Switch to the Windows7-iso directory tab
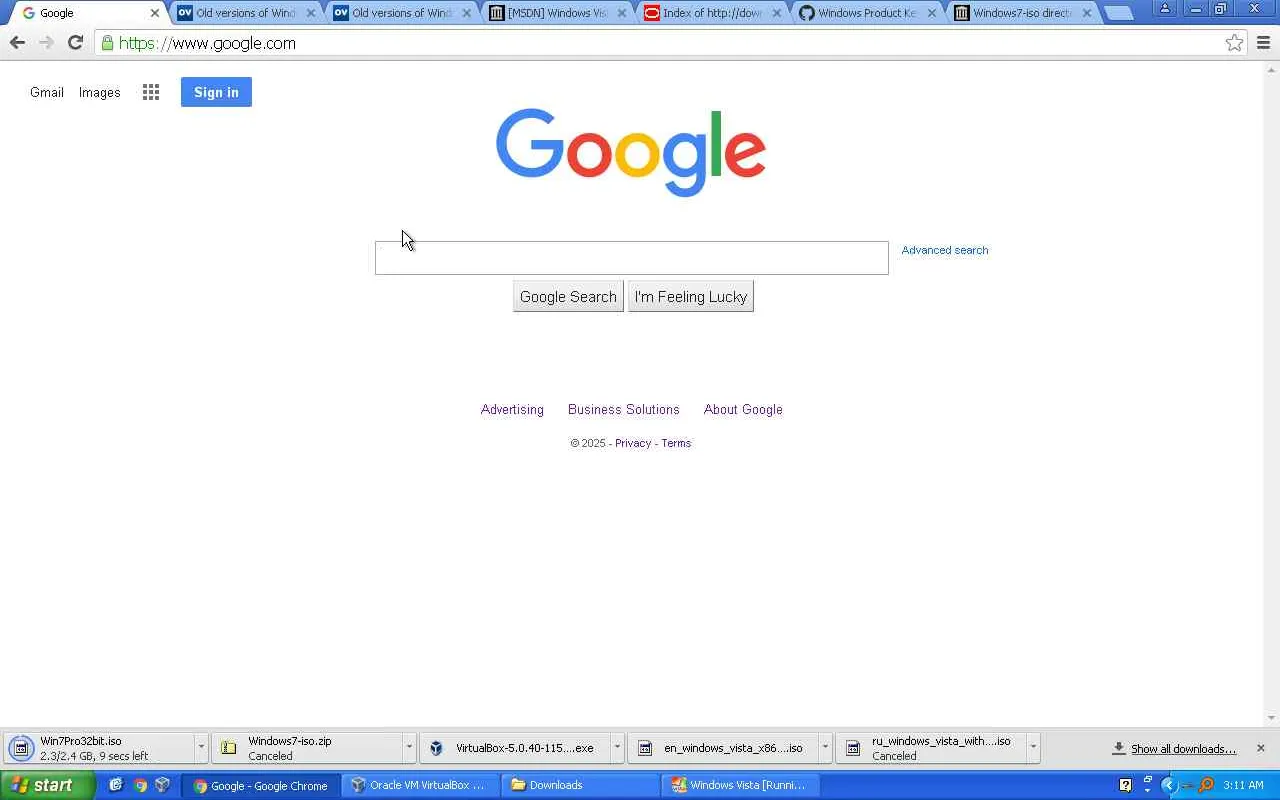The width and height of the screenshot is (1280, 800). (1021, 13)
